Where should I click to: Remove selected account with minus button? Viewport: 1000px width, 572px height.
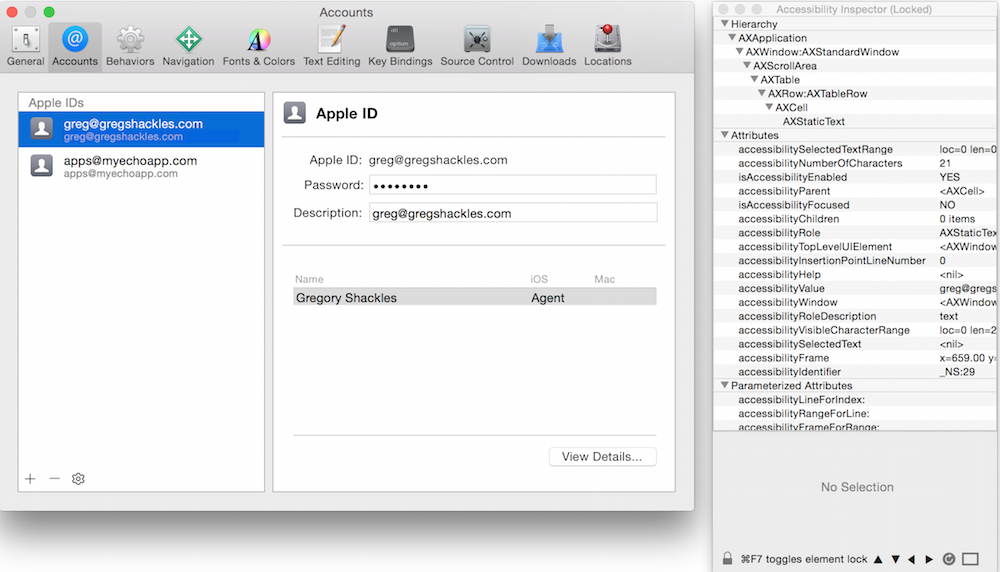(x=54, y=478)
